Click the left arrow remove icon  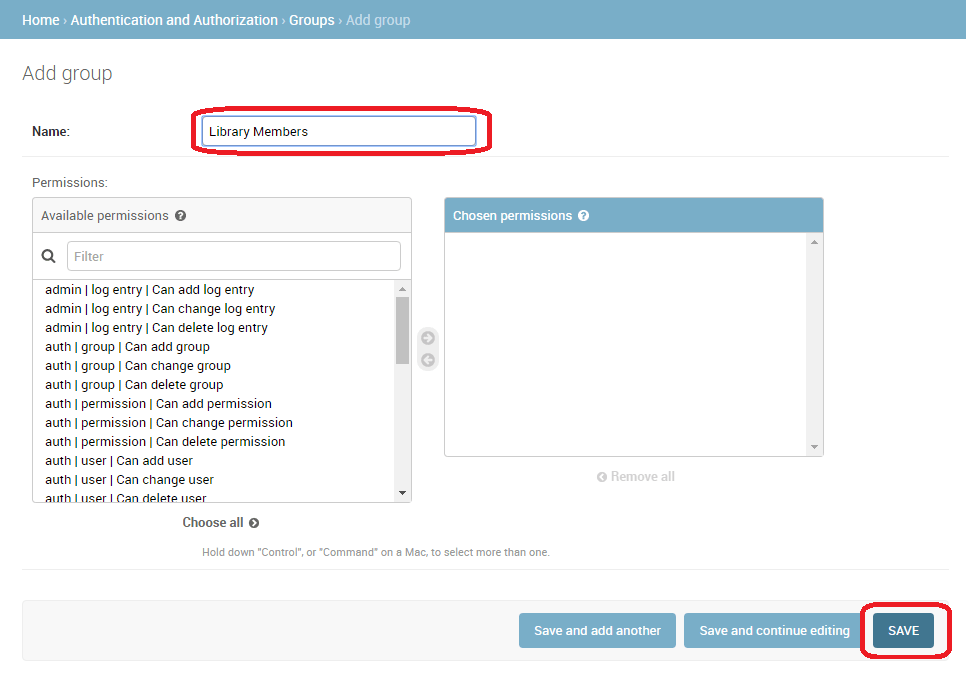tap(428, 360)
